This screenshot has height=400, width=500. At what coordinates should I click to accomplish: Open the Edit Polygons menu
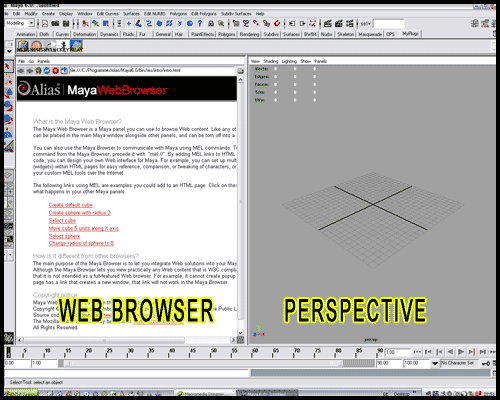point(204,14)
